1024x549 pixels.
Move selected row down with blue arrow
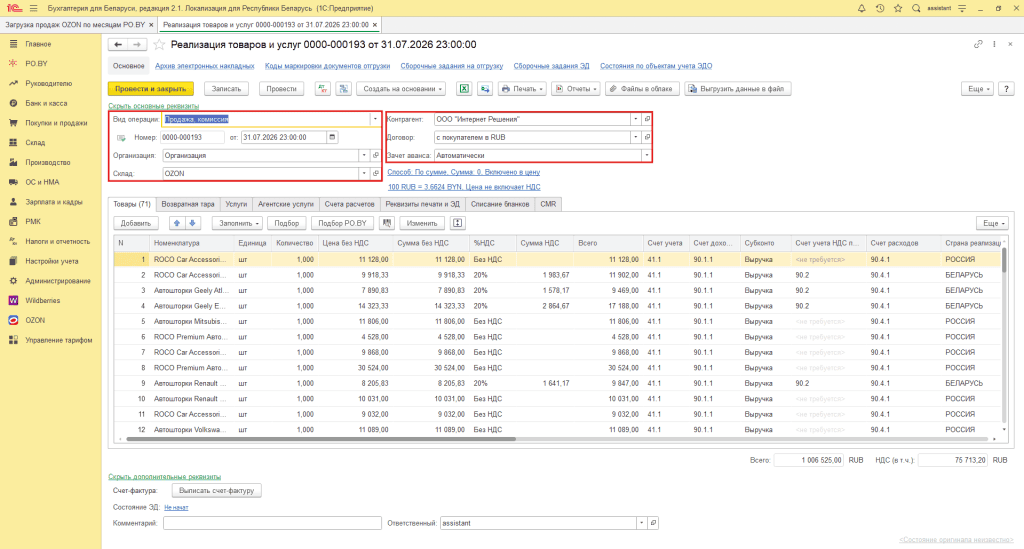click(x=192, y=223)
